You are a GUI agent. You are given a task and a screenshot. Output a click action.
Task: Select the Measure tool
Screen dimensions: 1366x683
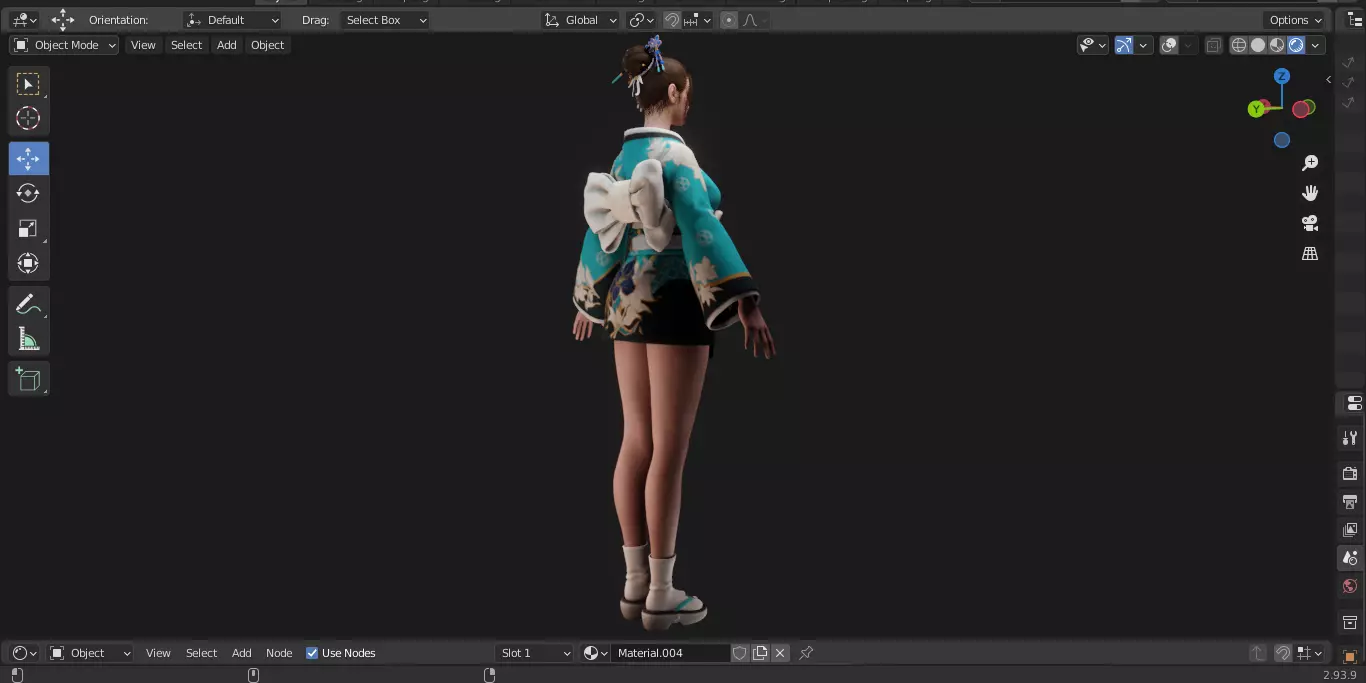(28, 339)
